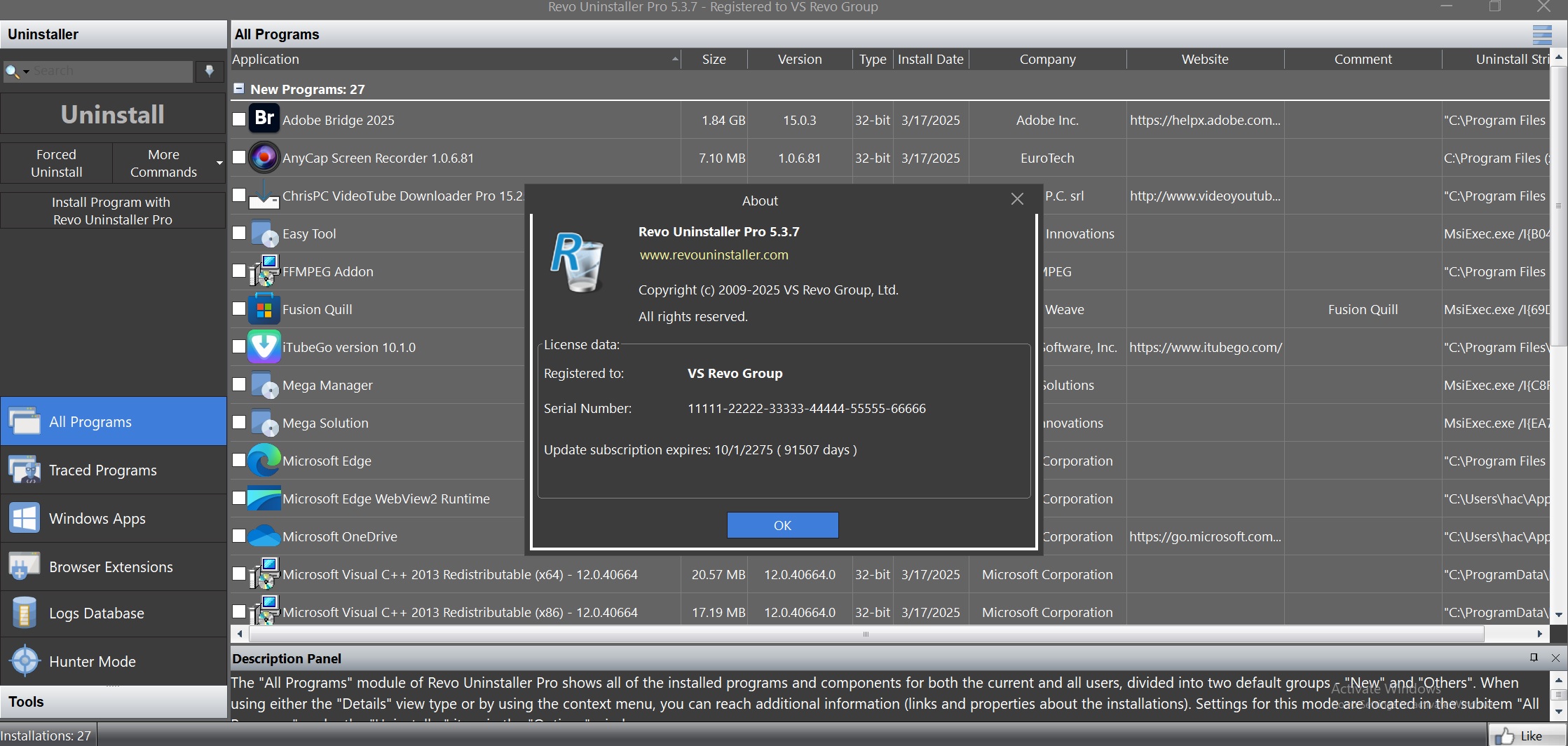The height and width of the screenshot is (746, 1568).
Task: Check the AnyCap Screen Recorder checkbox
Action: [239, 157]
